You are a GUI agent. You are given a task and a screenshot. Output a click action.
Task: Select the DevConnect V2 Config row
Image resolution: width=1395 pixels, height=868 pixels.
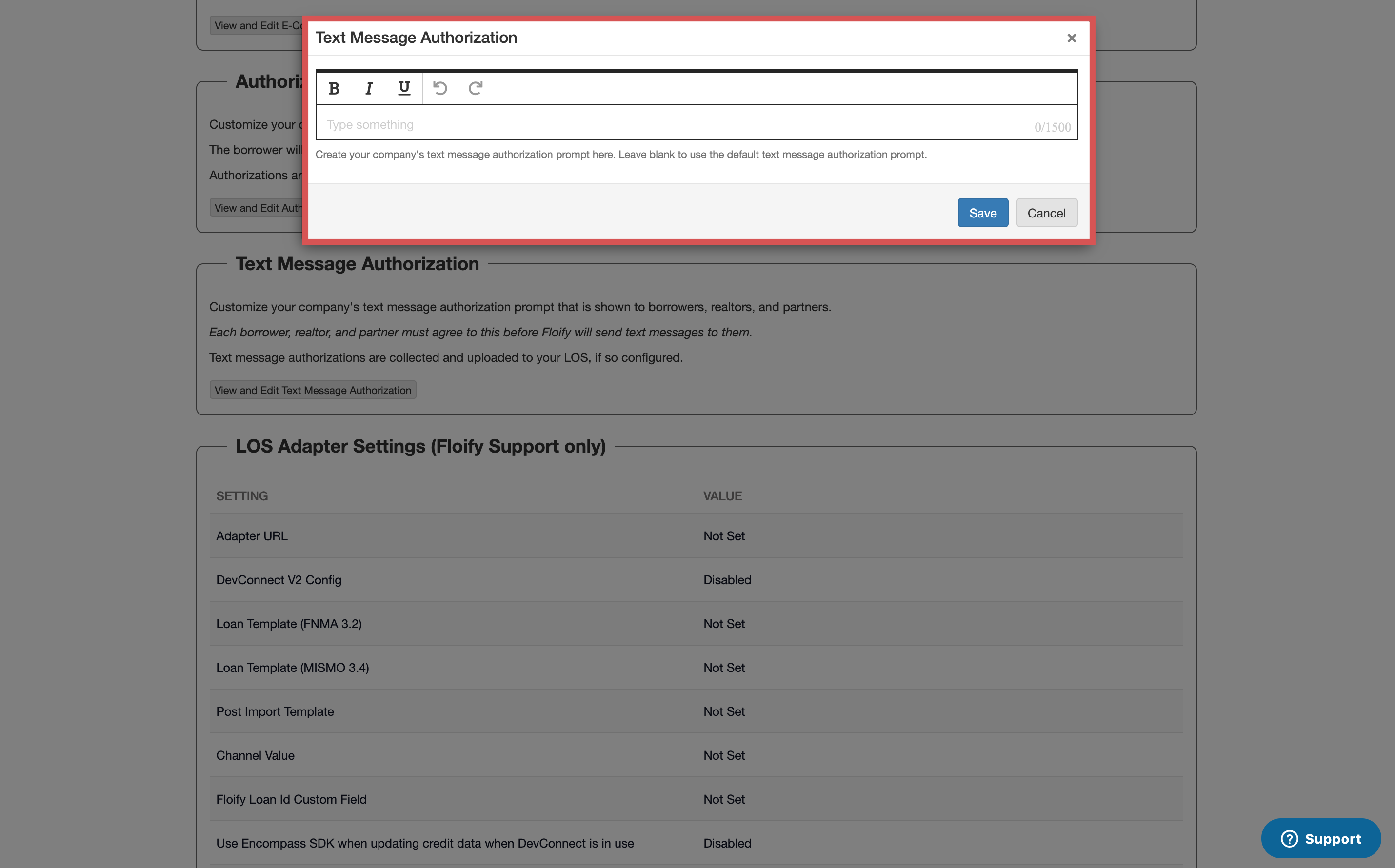point(279,580)
